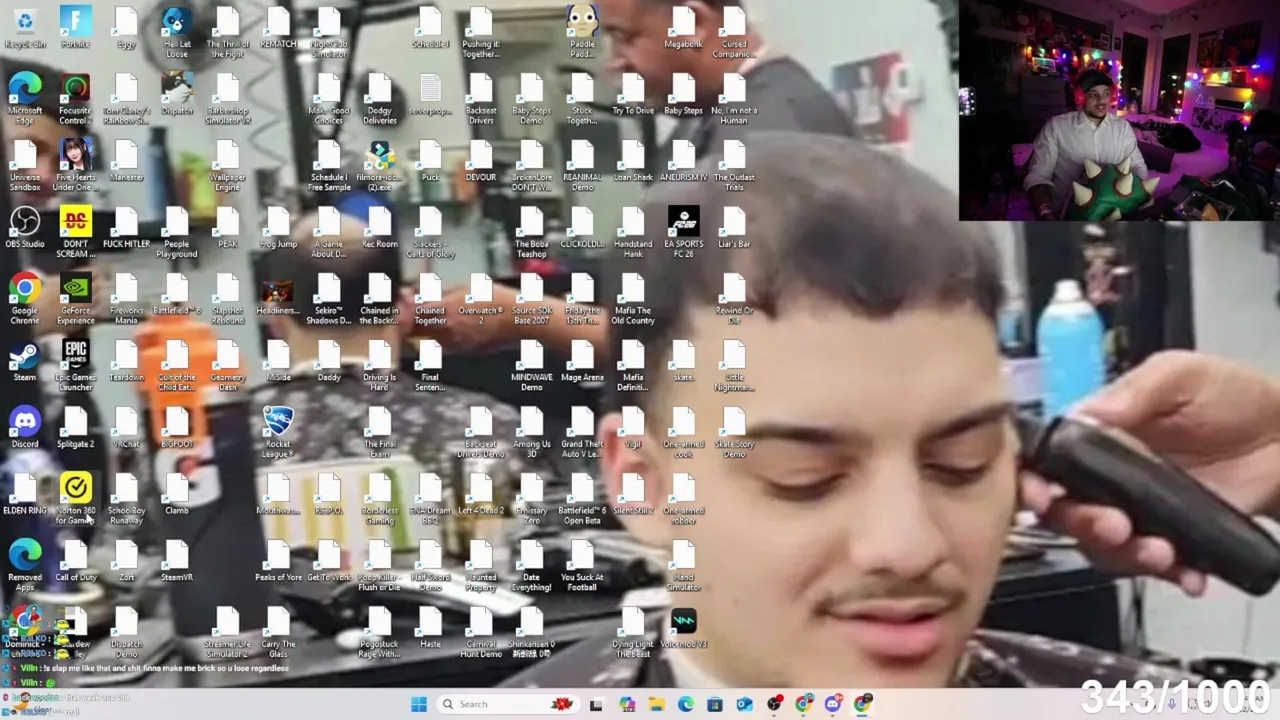The image size is (1280, 720).
Task: Launch GeForce Experience shortcut
Action: [75, 299]
